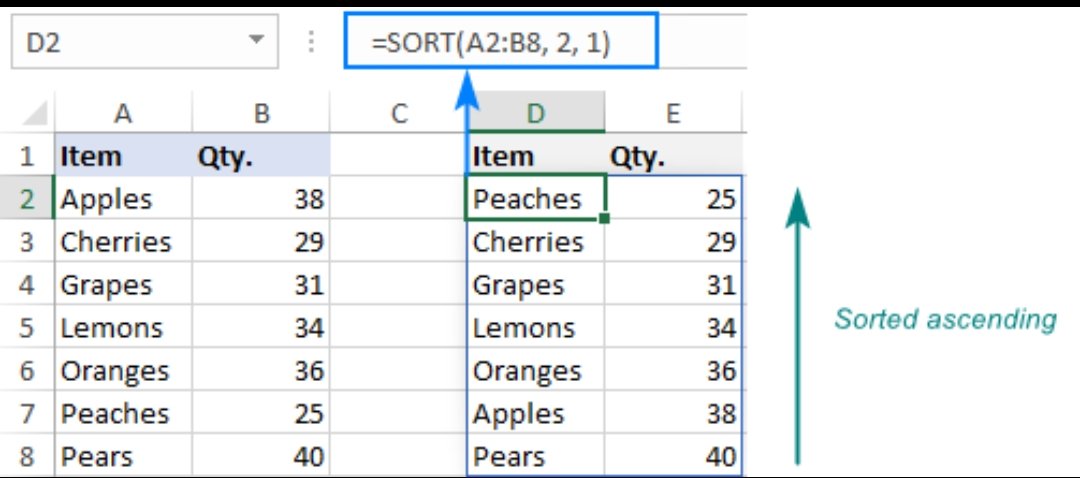Viewport: 1080px width, 478px height.
Task: Select the column A header
Action: tap(123, 114)
